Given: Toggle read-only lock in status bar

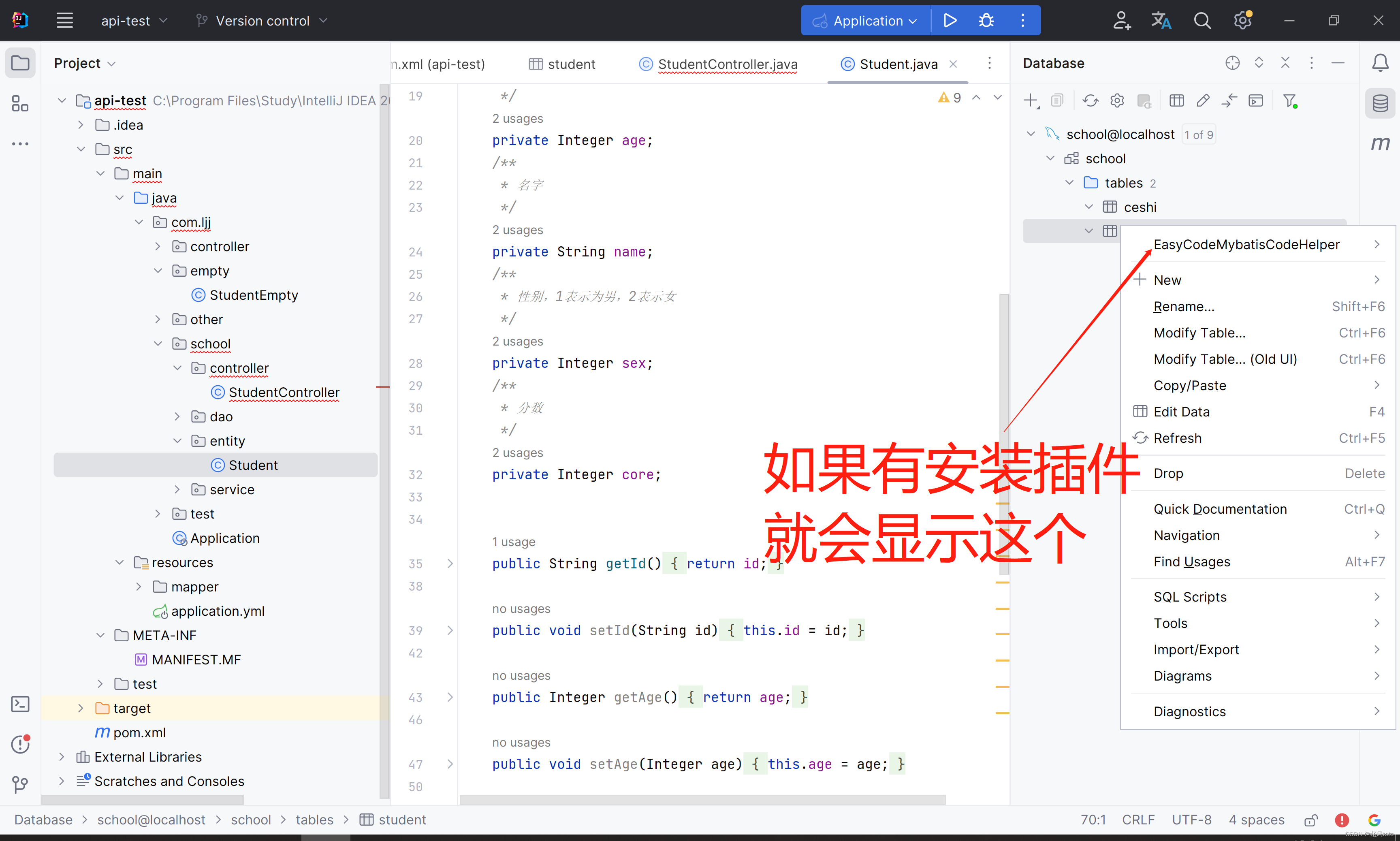Looking at the screenshot, I should pos(1310,820).
